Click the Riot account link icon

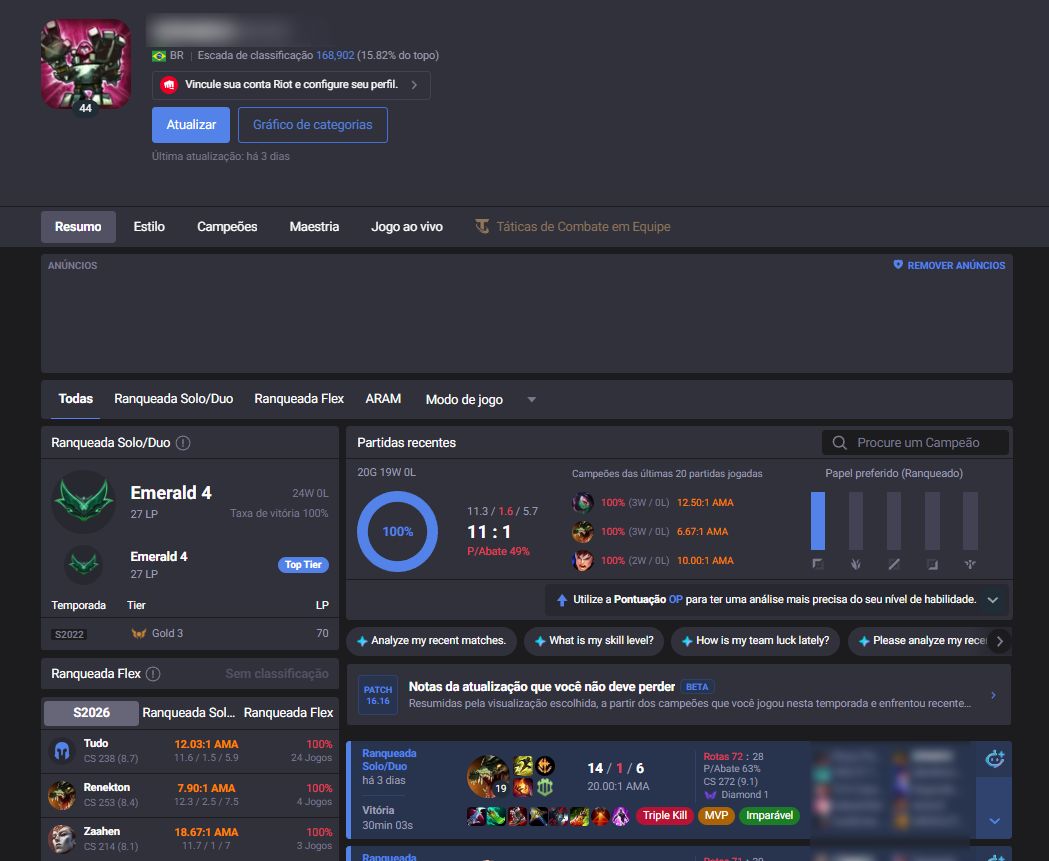coord(169,85)
